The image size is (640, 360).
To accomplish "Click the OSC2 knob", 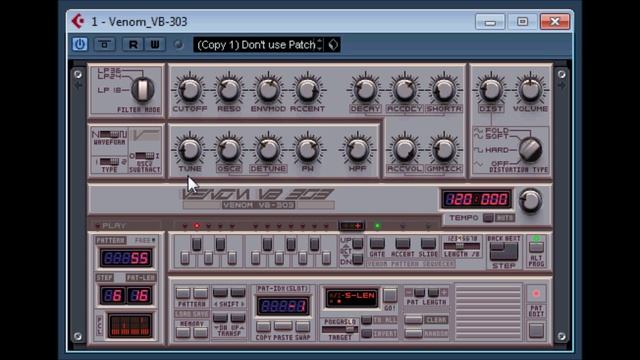I will [x=229, y=149].
